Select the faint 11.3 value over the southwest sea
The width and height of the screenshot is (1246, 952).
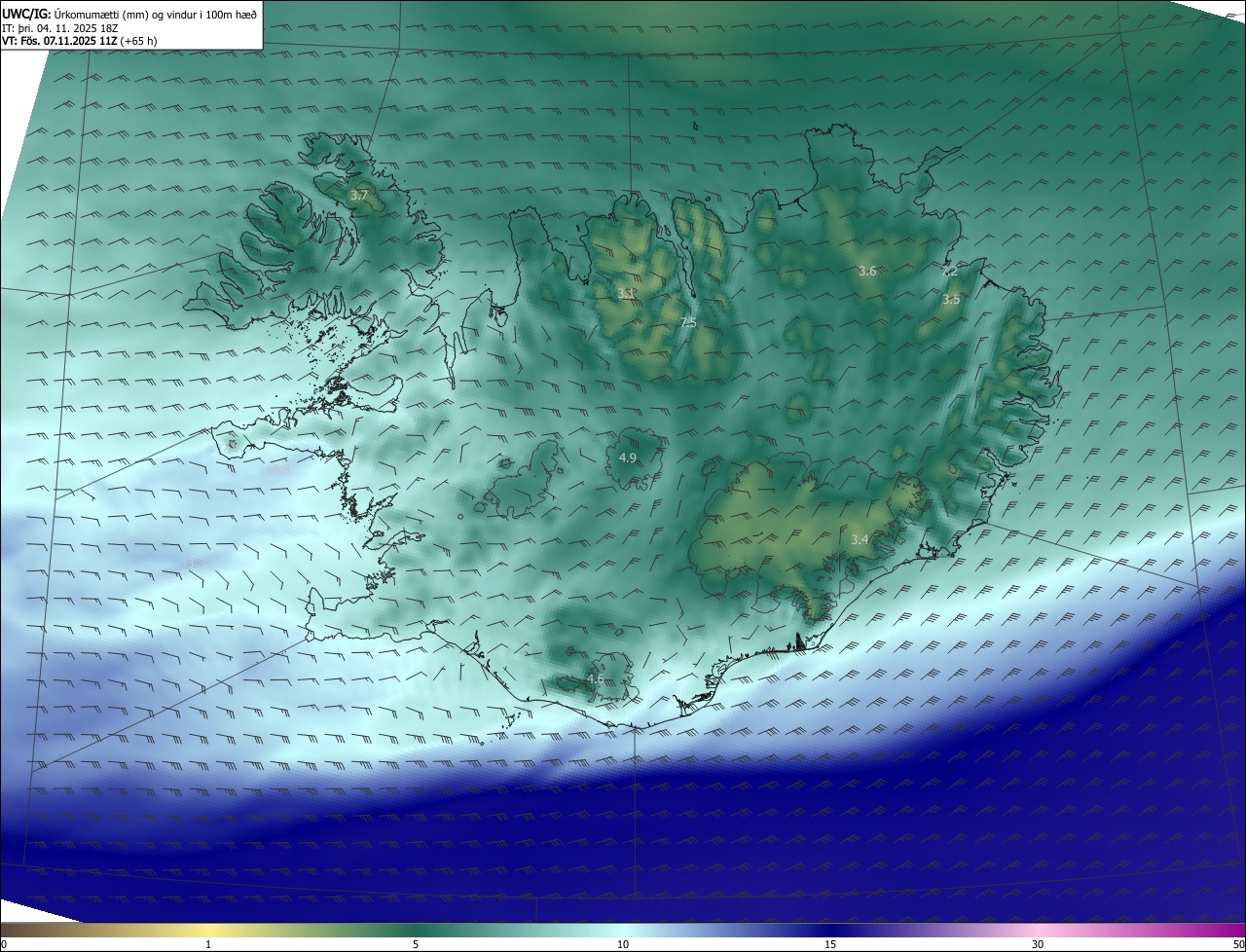(x=194, y=563)
